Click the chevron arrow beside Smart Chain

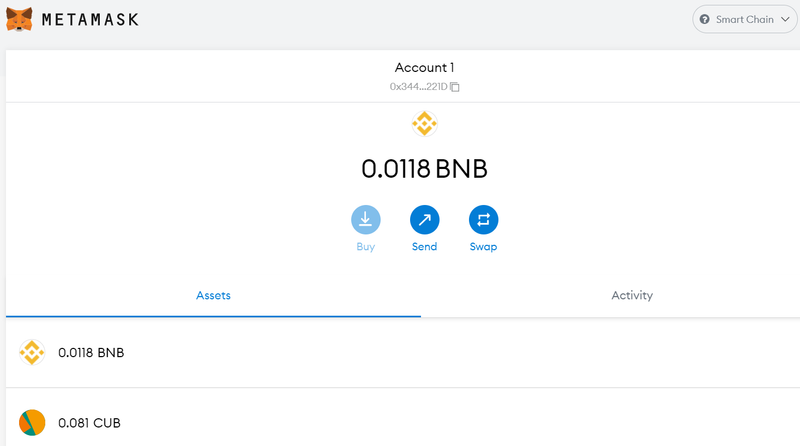[785, 19]
